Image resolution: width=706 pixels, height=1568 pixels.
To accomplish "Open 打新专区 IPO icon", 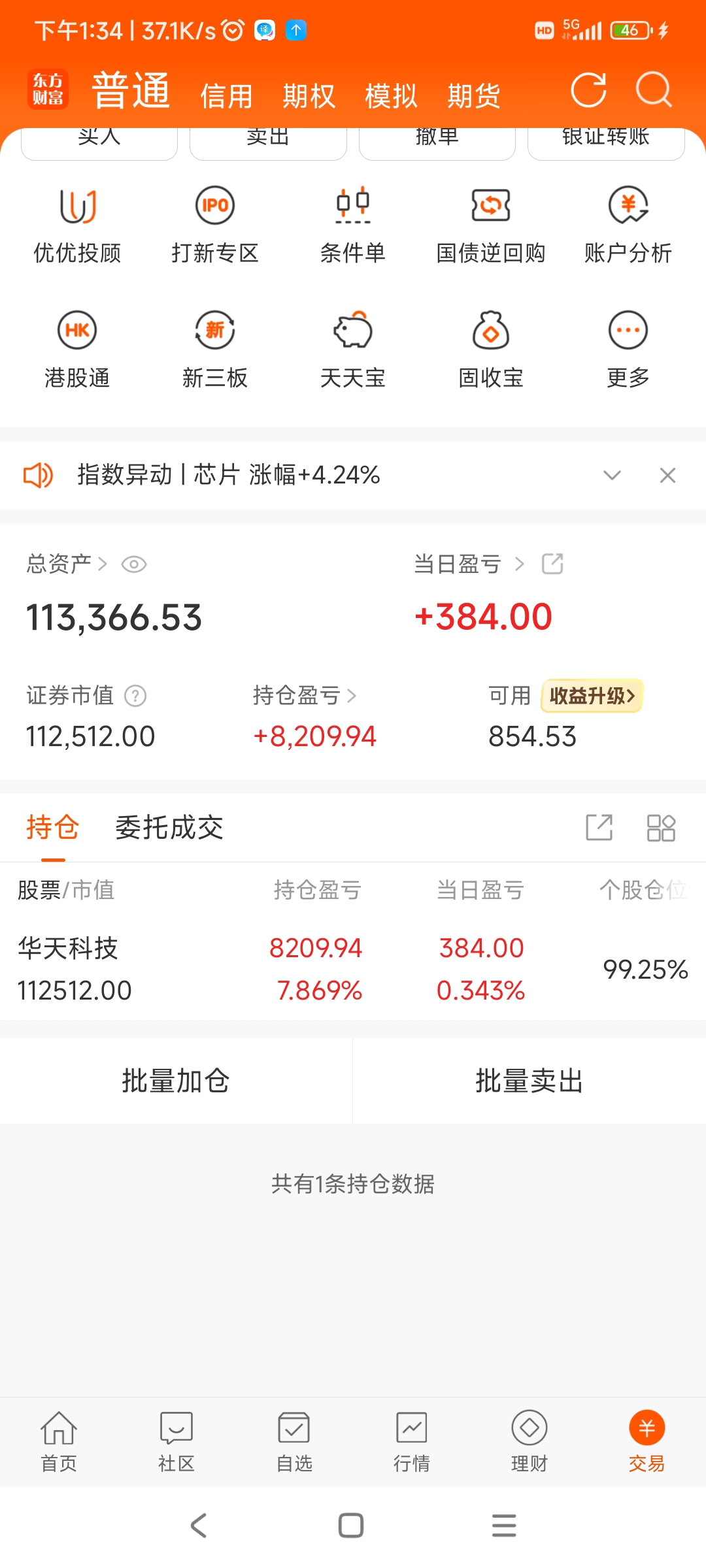I will 215,205.
